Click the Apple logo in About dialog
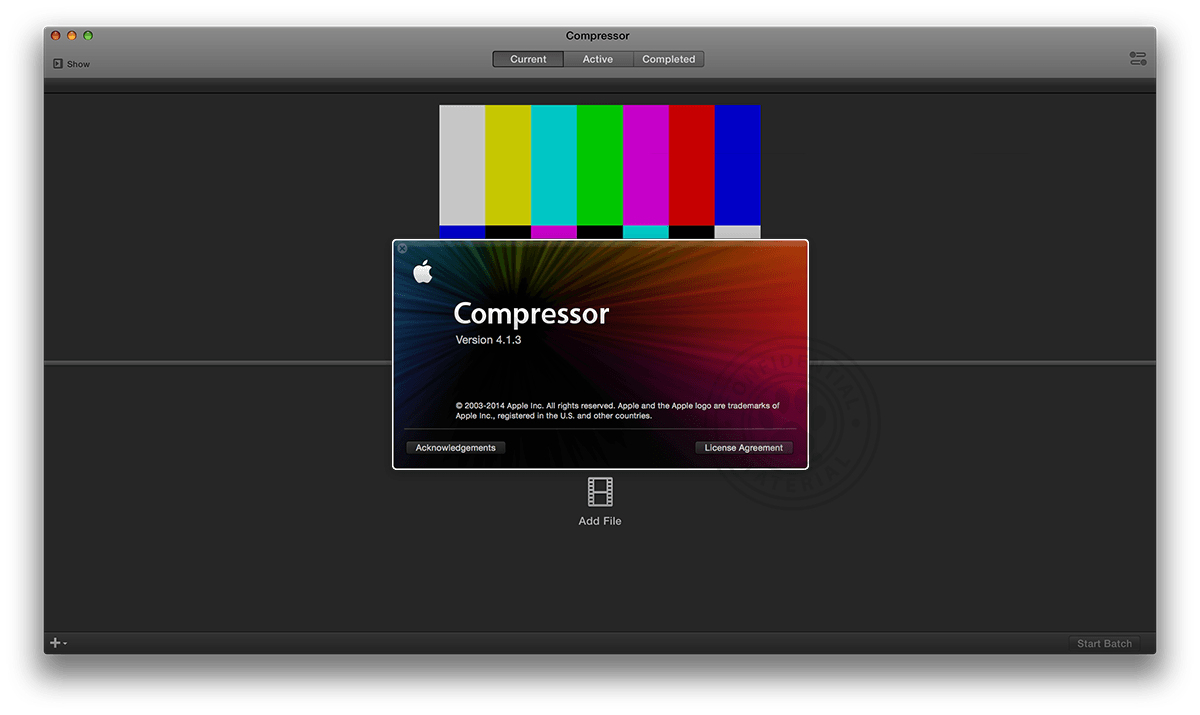 (x=423, y=271)
